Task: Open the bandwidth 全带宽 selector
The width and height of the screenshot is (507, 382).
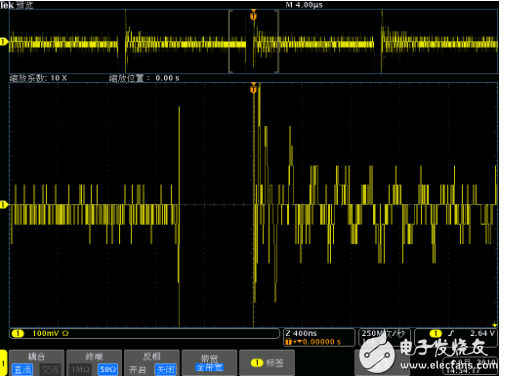Action: [x=210, y=367]
